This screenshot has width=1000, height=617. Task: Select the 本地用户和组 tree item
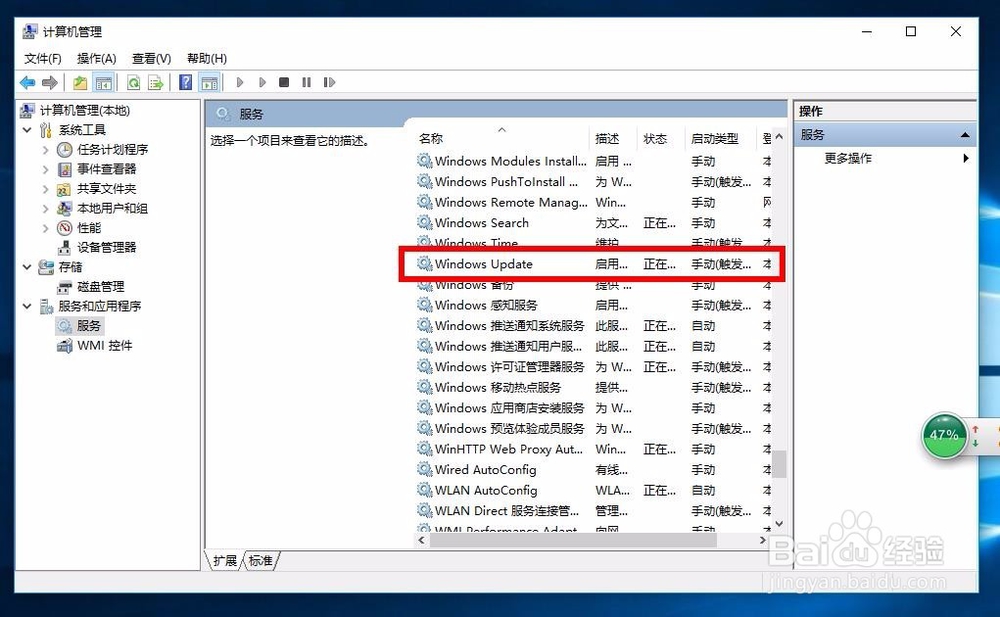(x=112, y=208)
